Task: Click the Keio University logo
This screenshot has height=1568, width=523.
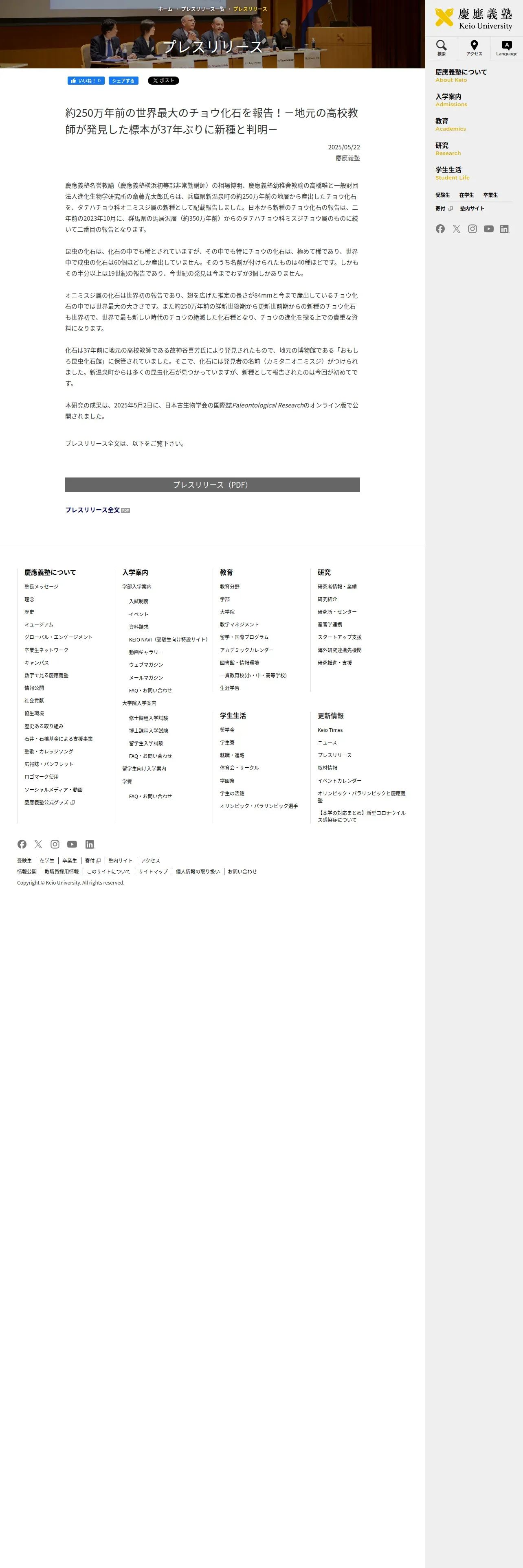Action: coord(474,19)
